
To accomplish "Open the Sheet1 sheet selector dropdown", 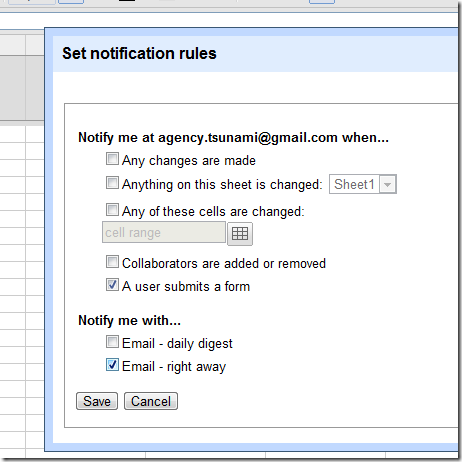I will coord(363,184).
